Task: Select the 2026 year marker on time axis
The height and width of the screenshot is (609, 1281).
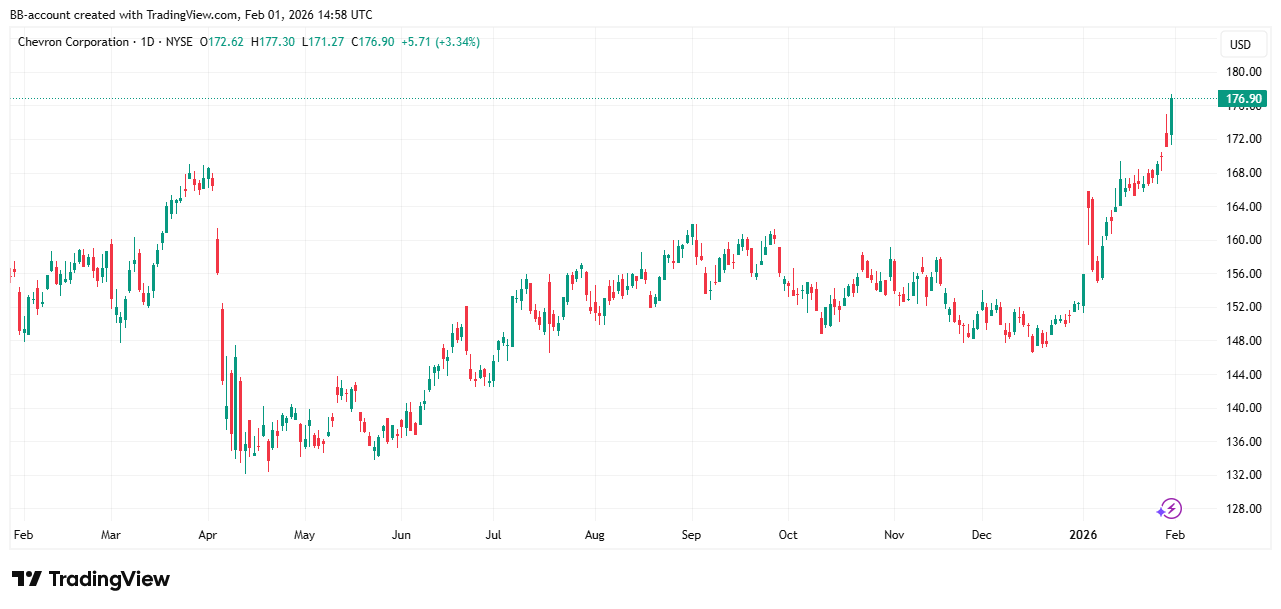Action: 1082,535
